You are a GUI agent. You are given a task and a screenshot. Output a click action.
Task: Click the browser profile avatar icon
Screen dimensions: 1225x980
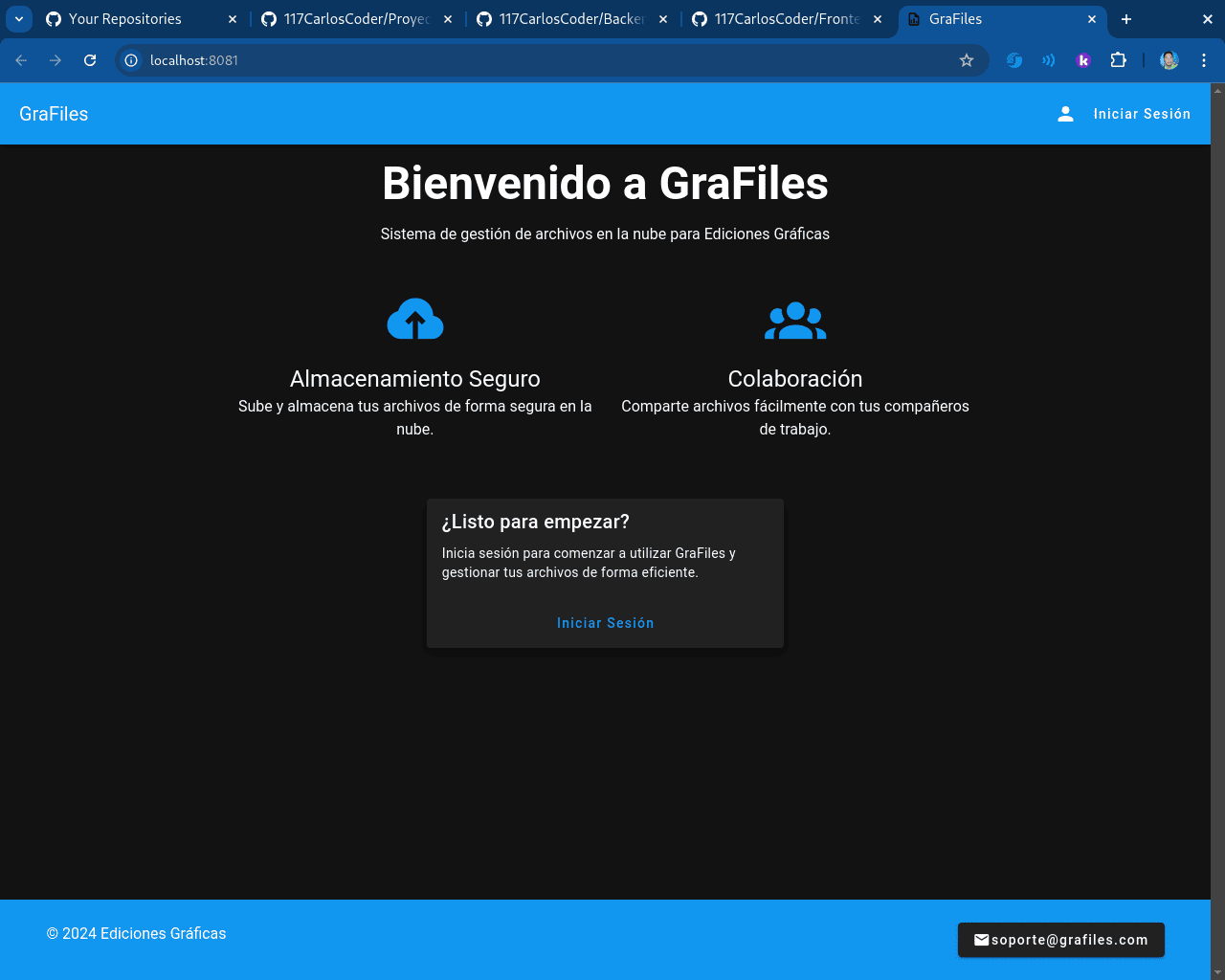pyautogui.click(x=1169, y=59)
